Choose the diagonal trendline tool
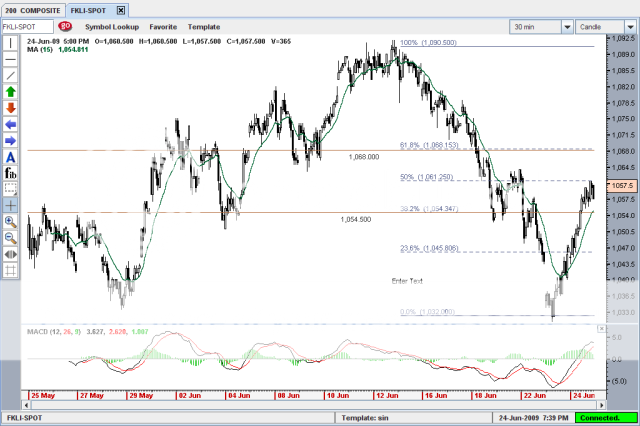The image size is (640, 426). click(10, 76)
